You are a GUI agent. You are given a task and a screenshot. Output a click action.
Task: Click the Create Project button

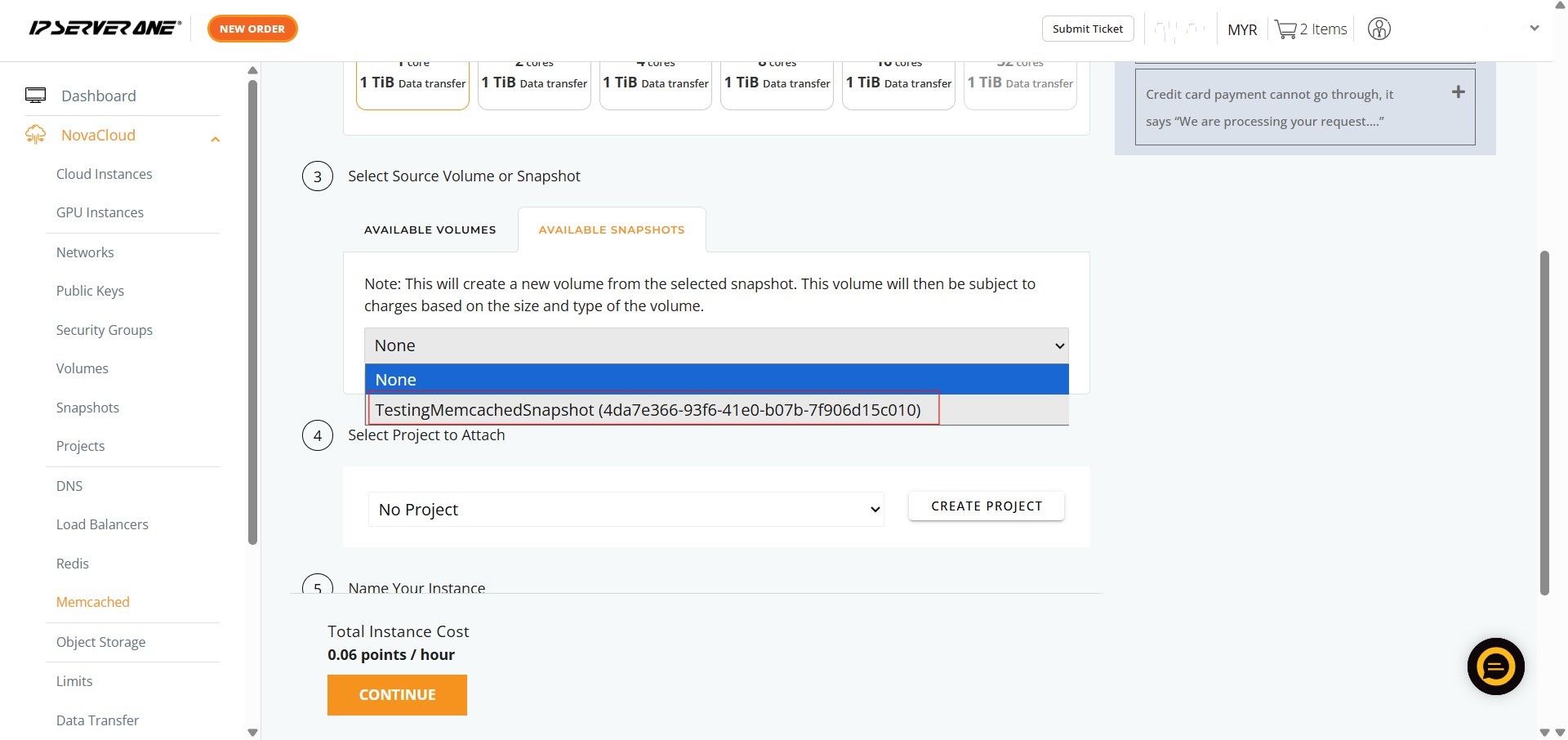click(x=986, y=506)
